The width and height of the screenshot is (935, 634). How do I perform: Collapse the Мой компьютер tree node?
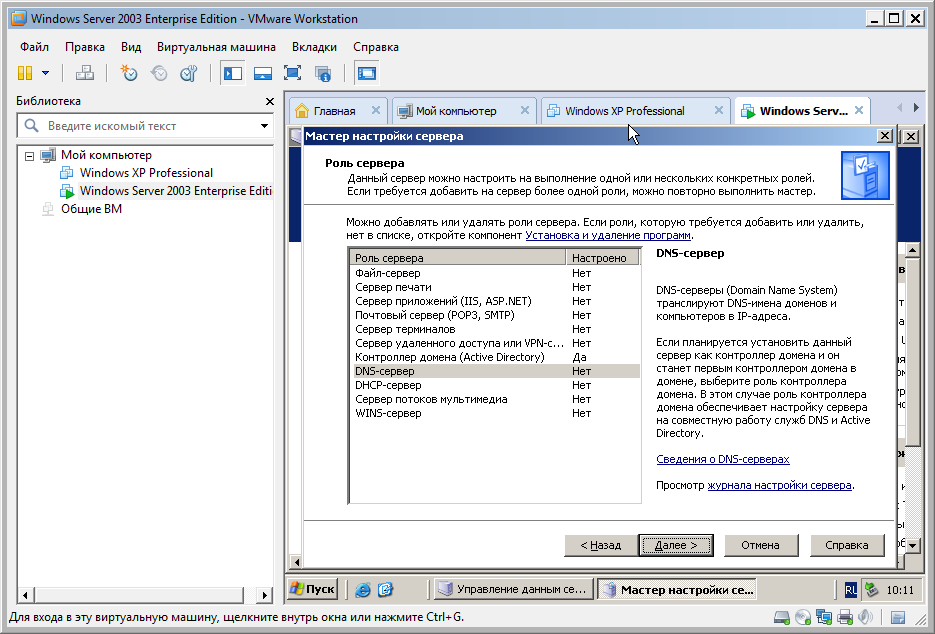29,156
